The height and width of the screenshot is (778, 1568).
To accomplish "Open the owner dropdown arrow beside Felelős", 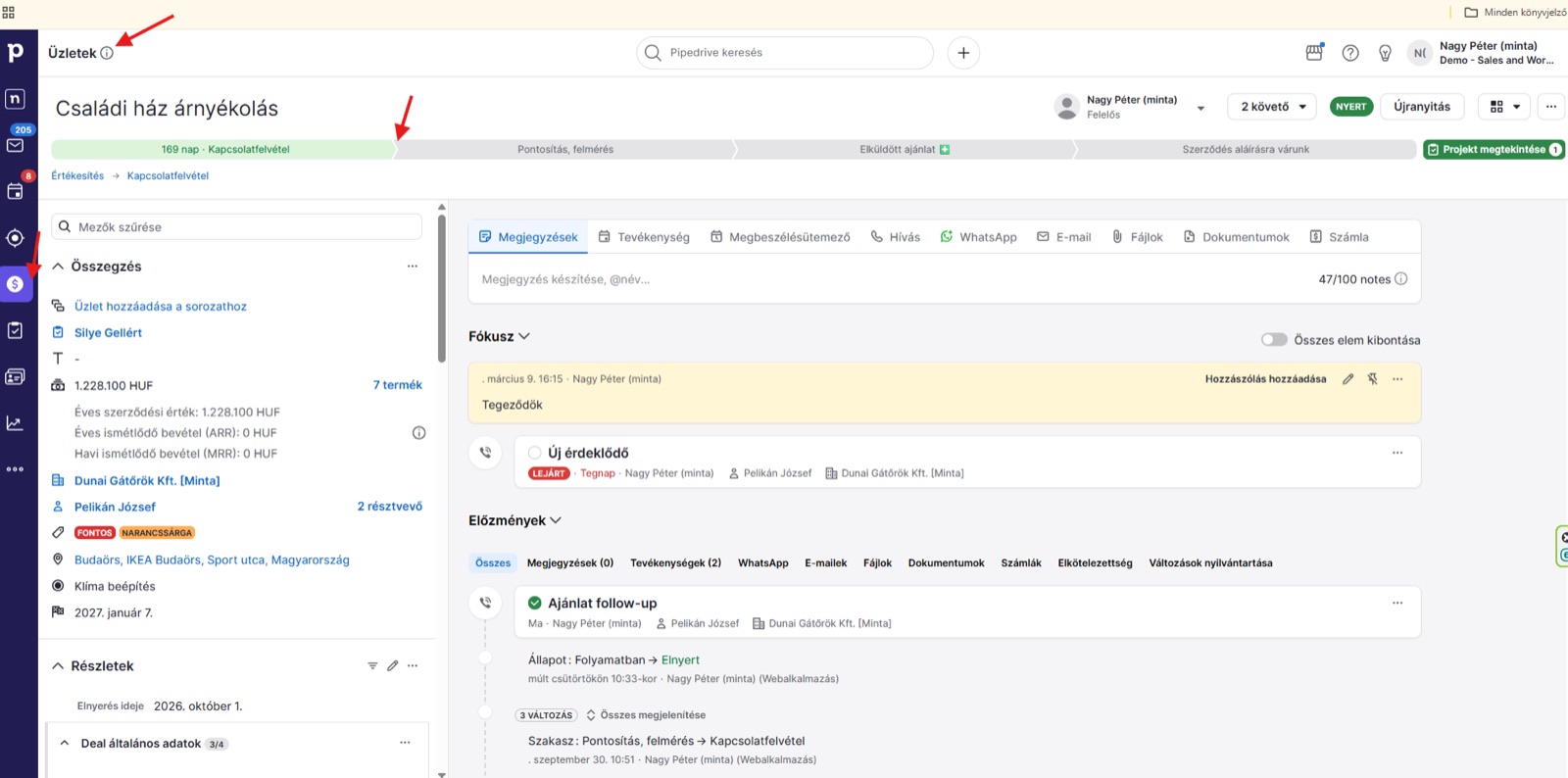I will click(1200, 108).
